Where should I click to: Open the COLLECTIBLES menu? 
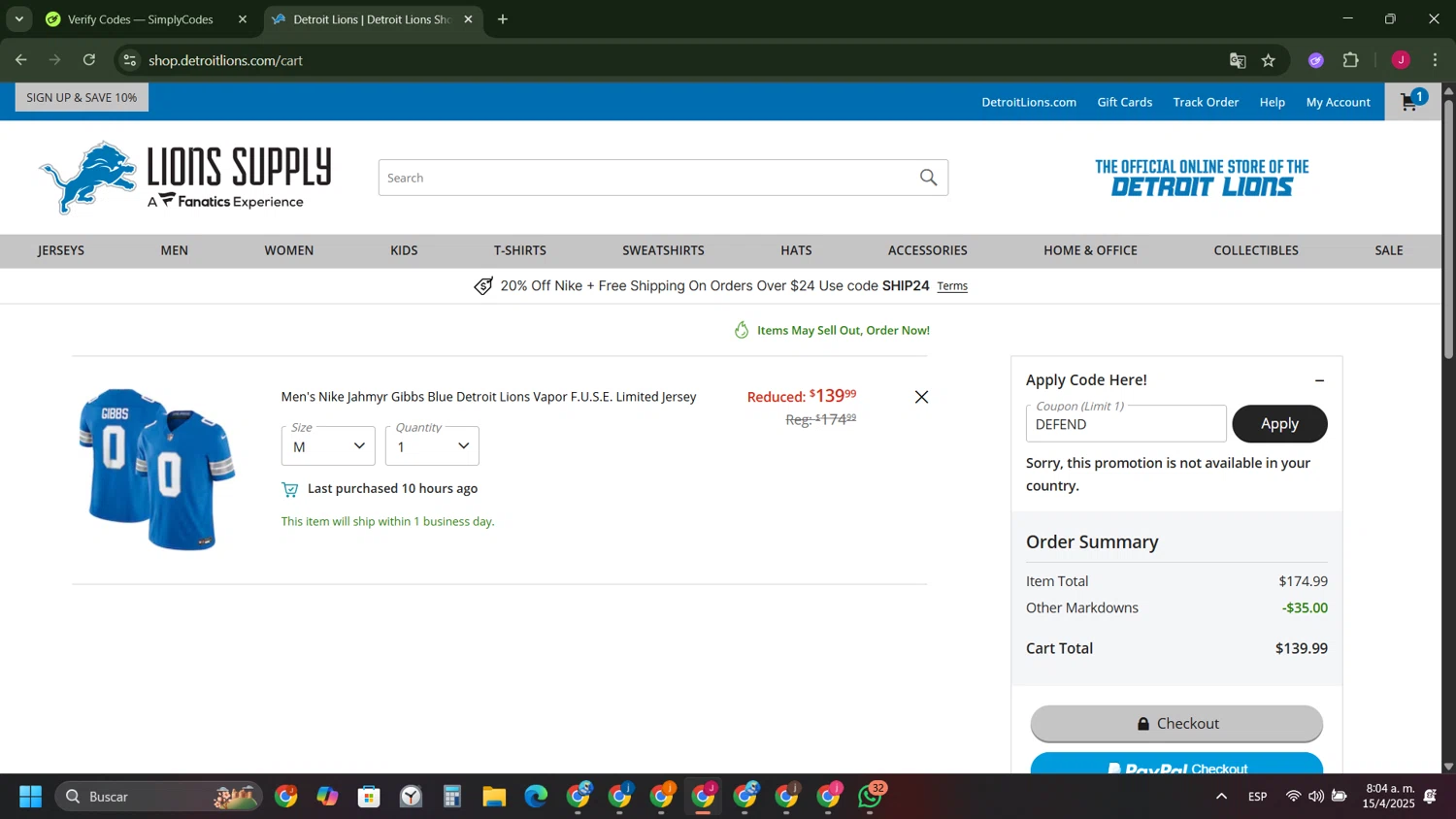(1256, 250)
